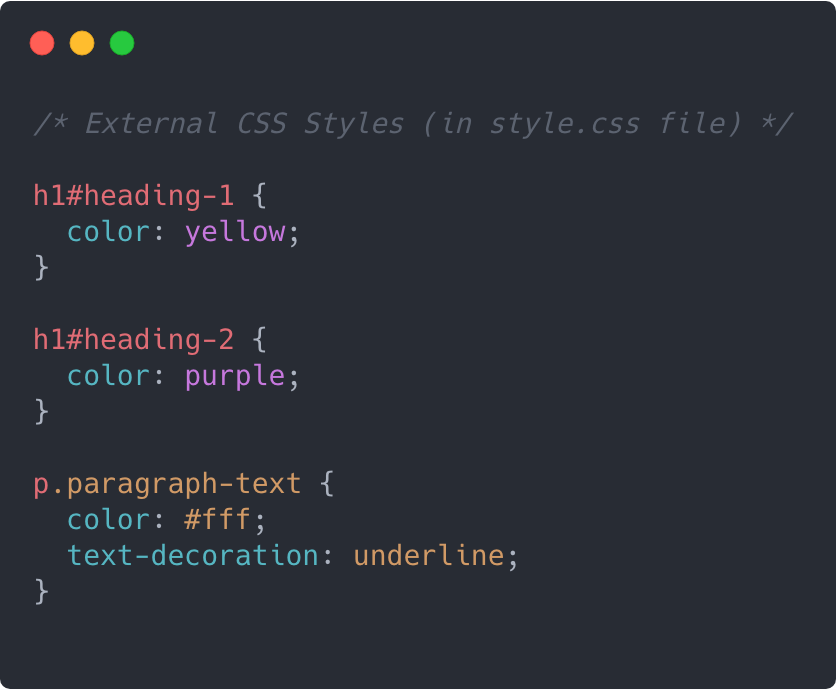Click the color property under heading-1
The width and height of the screenshot is (836, 690).
[x=108, y=232]
